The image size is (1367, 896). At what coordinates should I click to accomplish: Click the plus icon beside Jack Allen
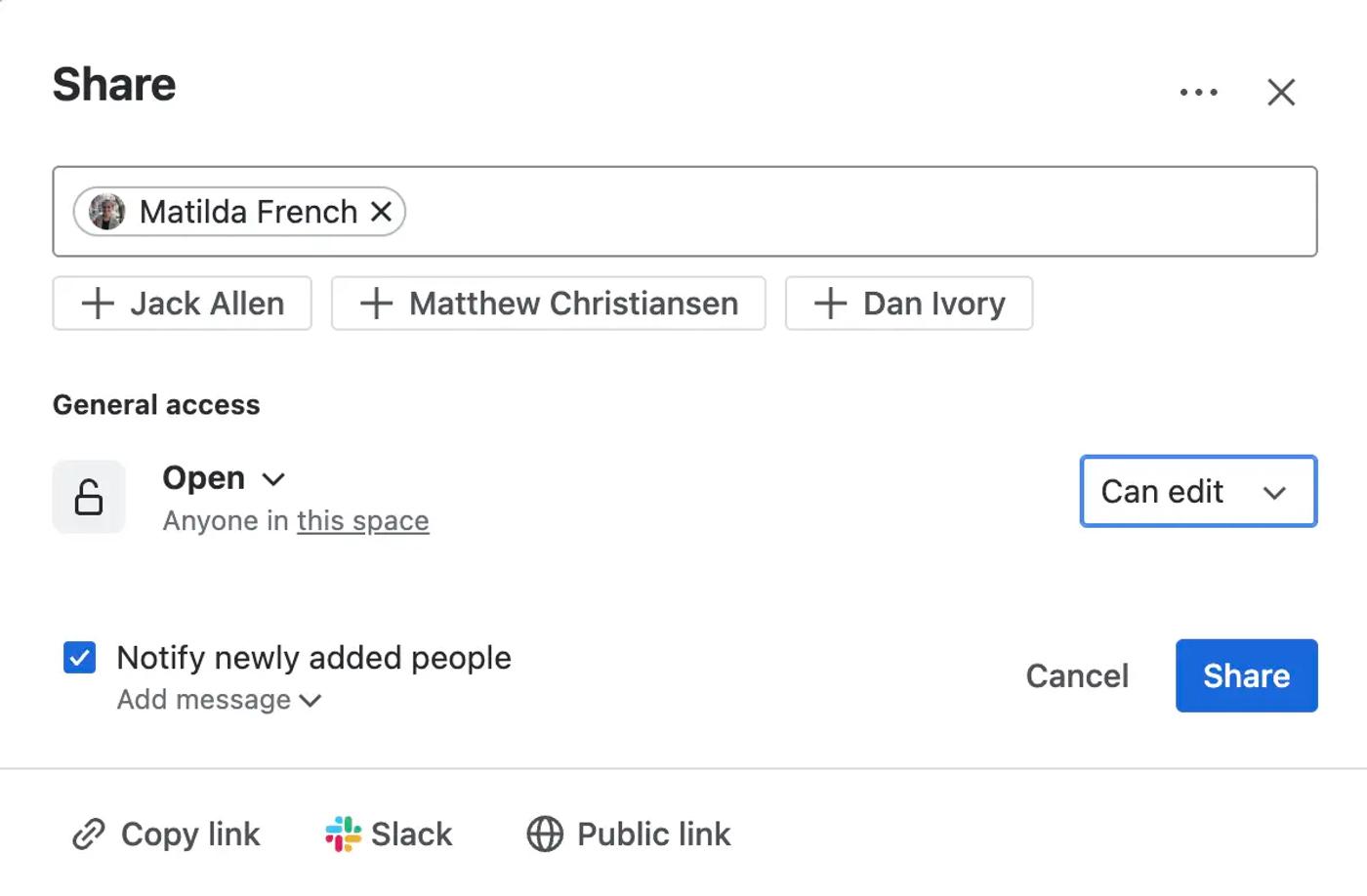98,304
